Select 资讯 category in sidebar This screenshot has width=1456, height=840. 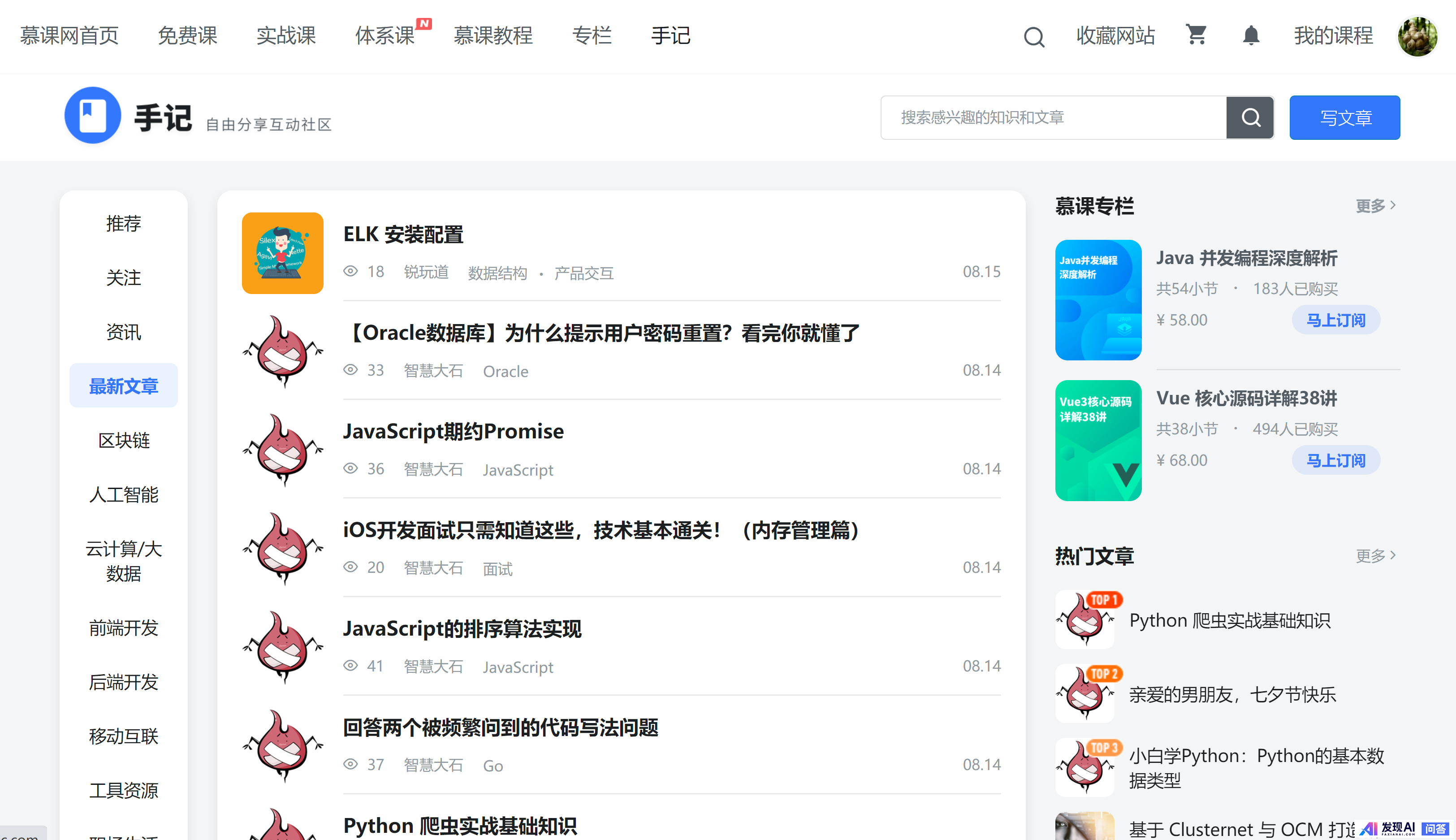123,332
